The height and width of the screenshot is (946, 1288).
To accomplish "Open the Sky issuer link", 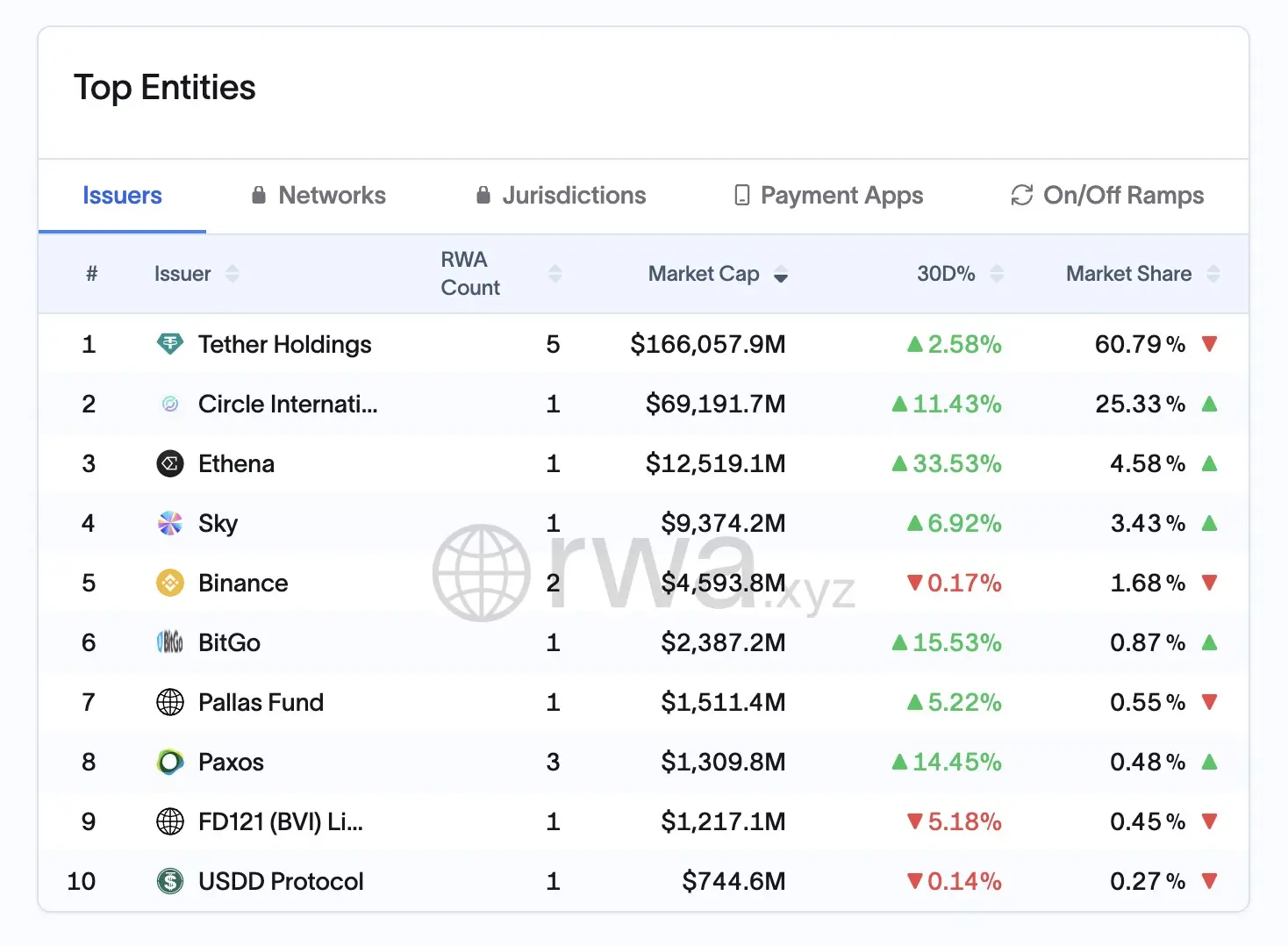I will pyautogui.click(x=218, y=524).
